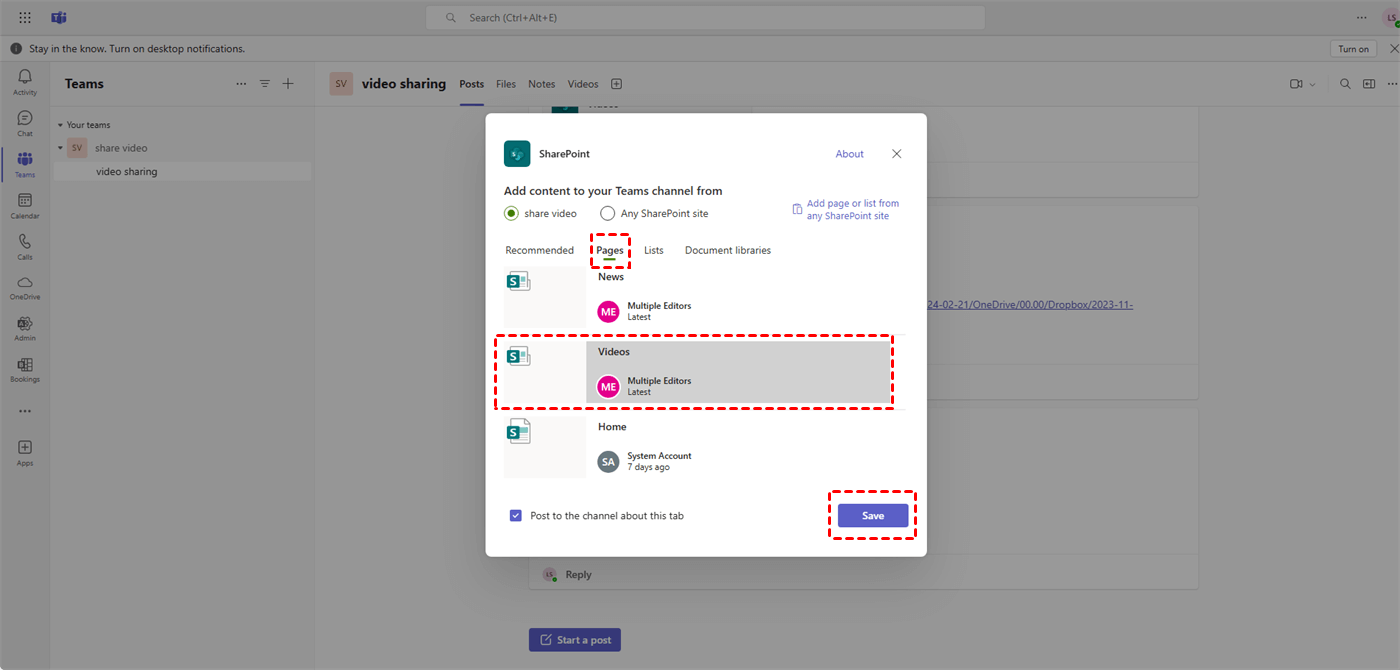The image size is (1400, 670).
Task: Close the SharePoint dialog with X
Action: 896,154
